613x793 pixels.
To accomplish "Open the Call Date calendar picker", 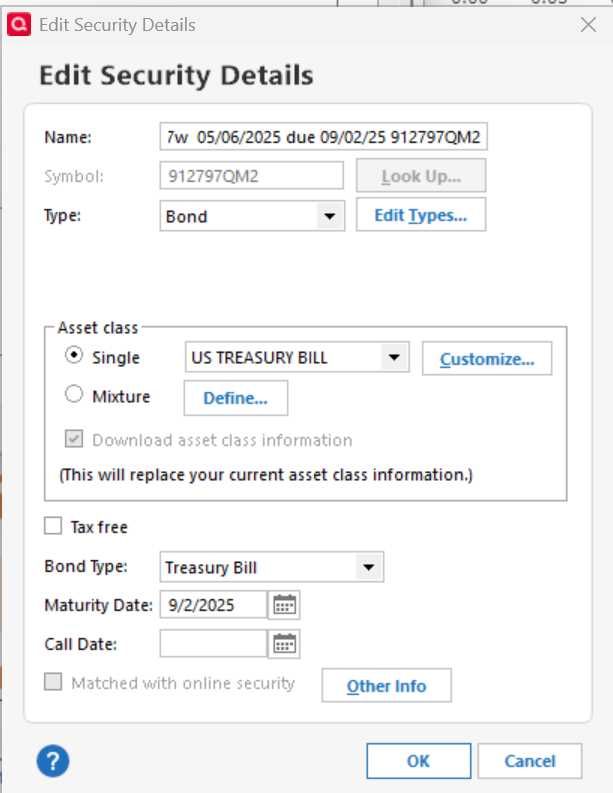I will pos(284,644).
